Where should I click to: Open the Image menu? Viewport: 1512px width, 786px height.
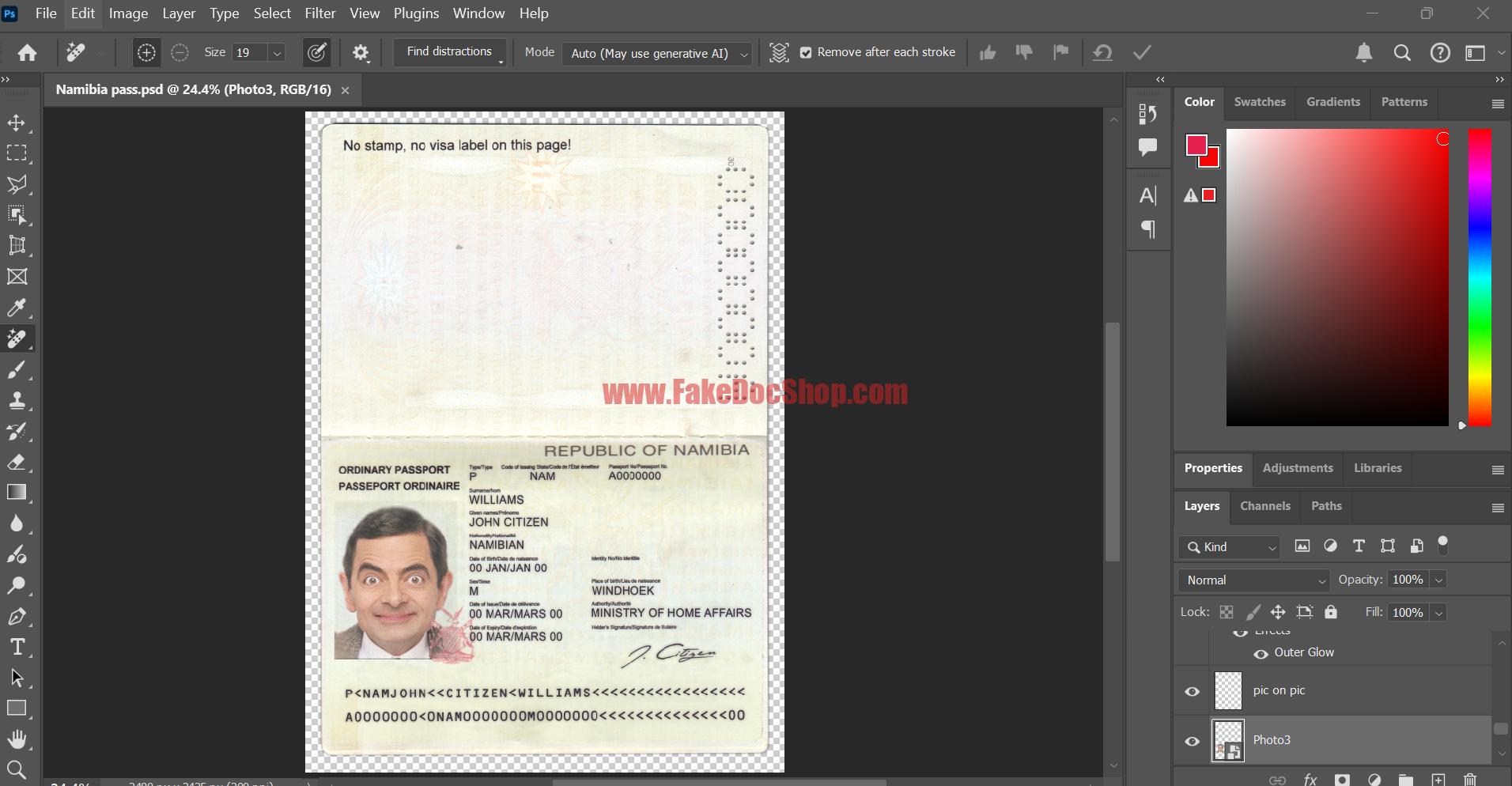pyautogui.click(x=128, y=13)
